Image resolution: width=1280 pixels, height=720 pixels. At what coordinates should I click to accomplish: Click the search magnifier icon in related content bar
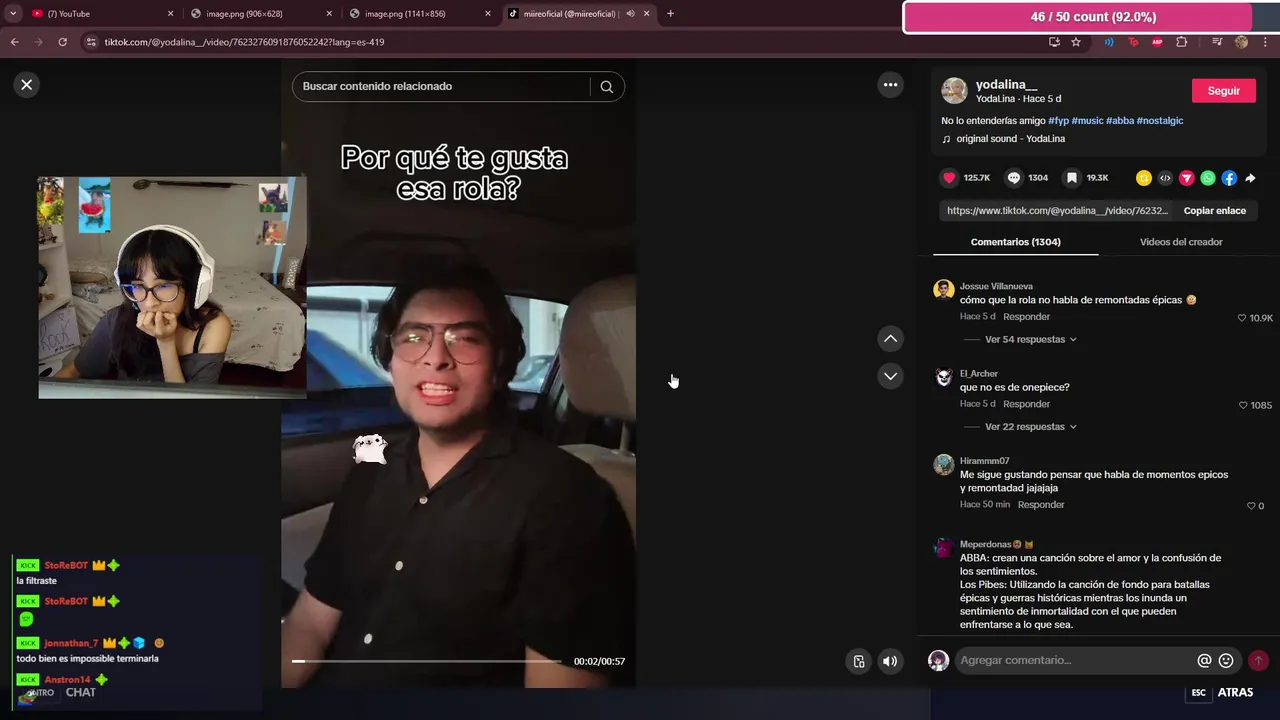point(606,86)
